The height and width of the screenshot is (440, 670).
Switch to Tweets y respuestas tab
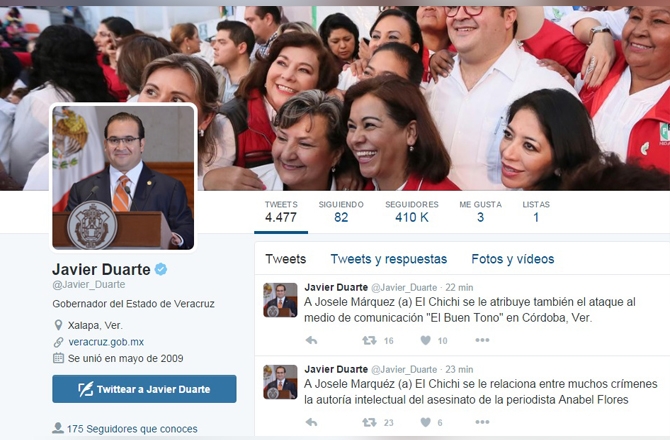388,259
